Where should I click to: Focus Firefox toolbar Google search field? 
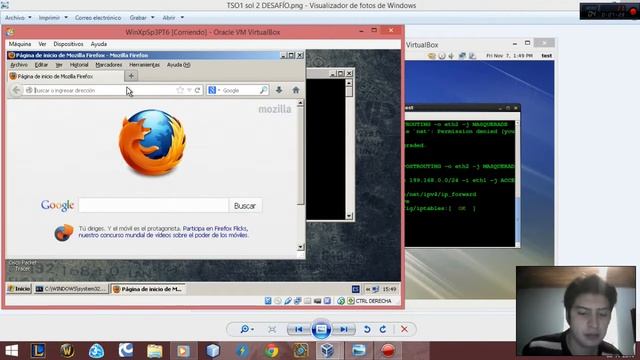(239, 90)
